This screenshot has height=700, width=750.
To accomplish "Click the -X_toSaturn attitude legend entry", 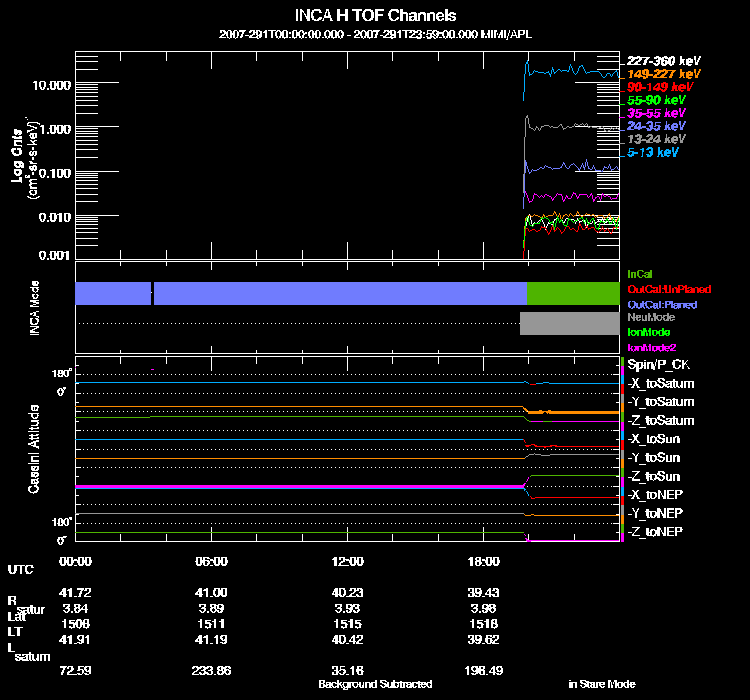I will [x=661, y=384].
